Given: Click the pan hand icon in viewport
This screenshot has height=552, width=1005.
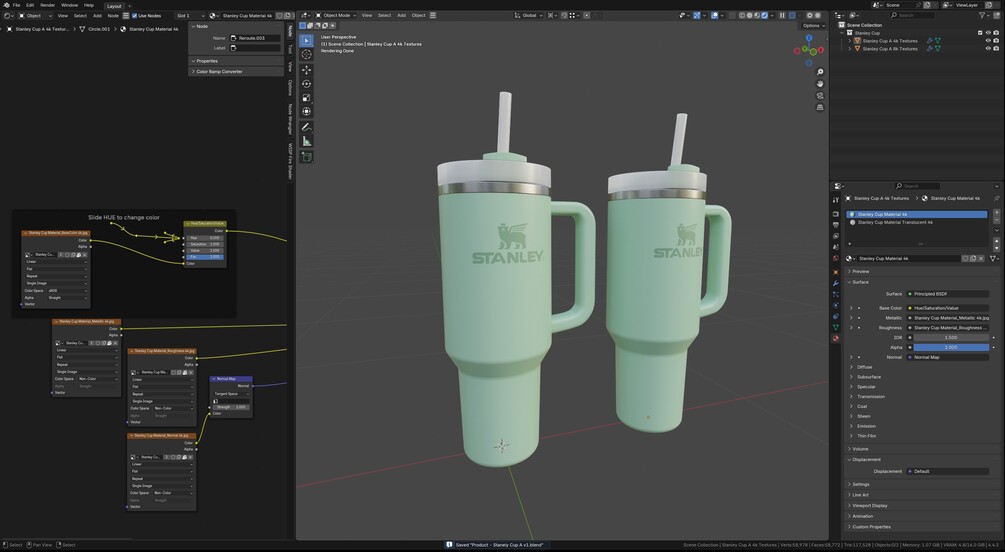Looking at the screenshot, I should pos(820,84).
